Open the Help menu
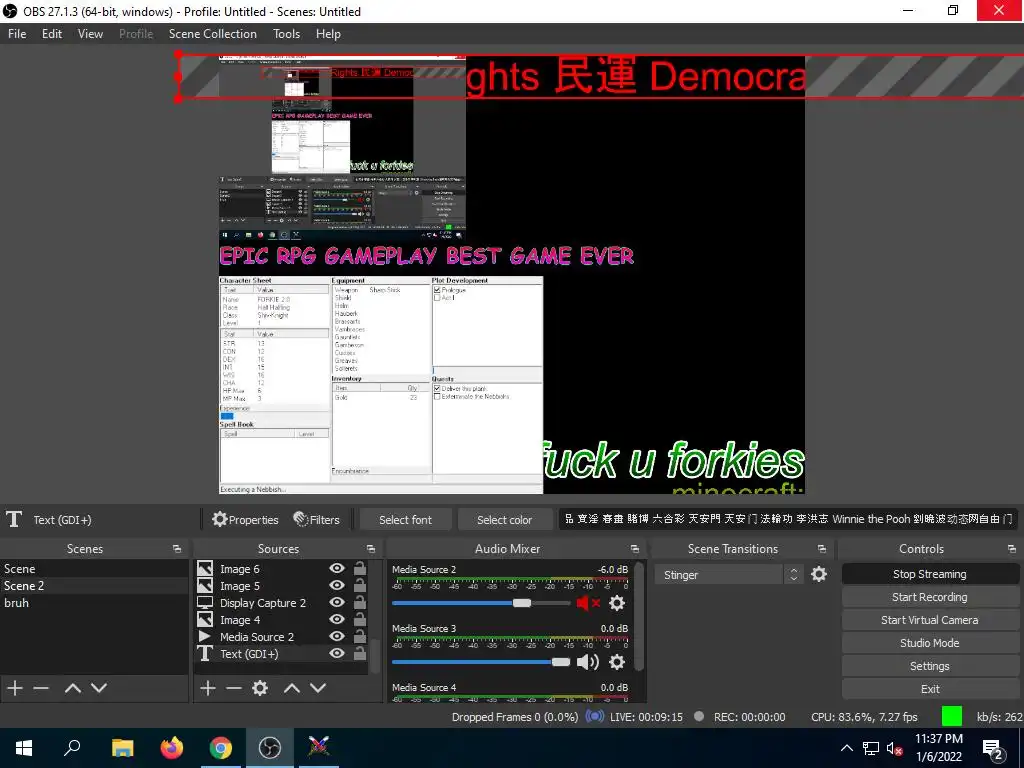This screenshot has height=768, width=1024. tap(328, 34)
